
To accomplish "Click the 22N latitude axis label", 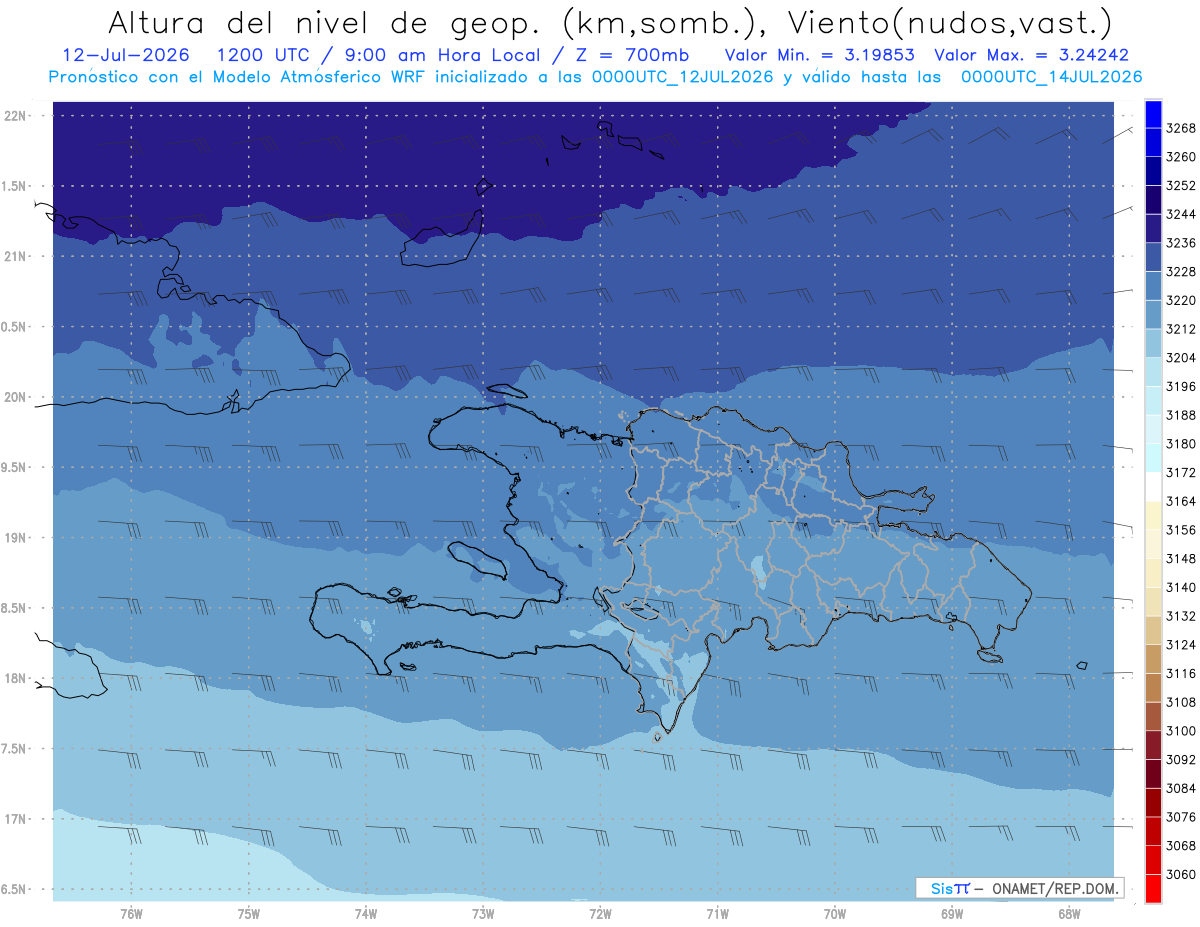I will (17, 115).
